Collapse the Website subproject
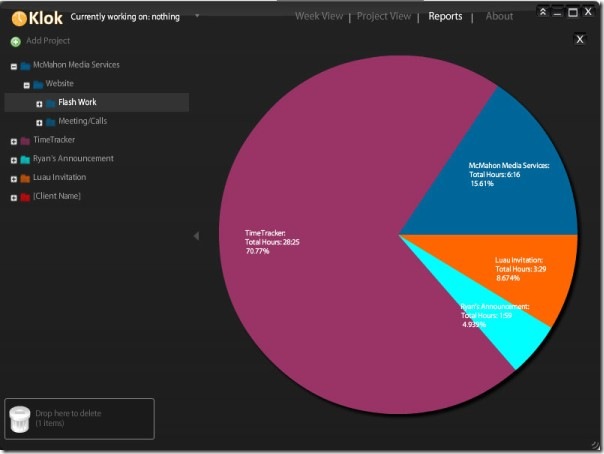The image size is (604, 454). click(27, 85)
